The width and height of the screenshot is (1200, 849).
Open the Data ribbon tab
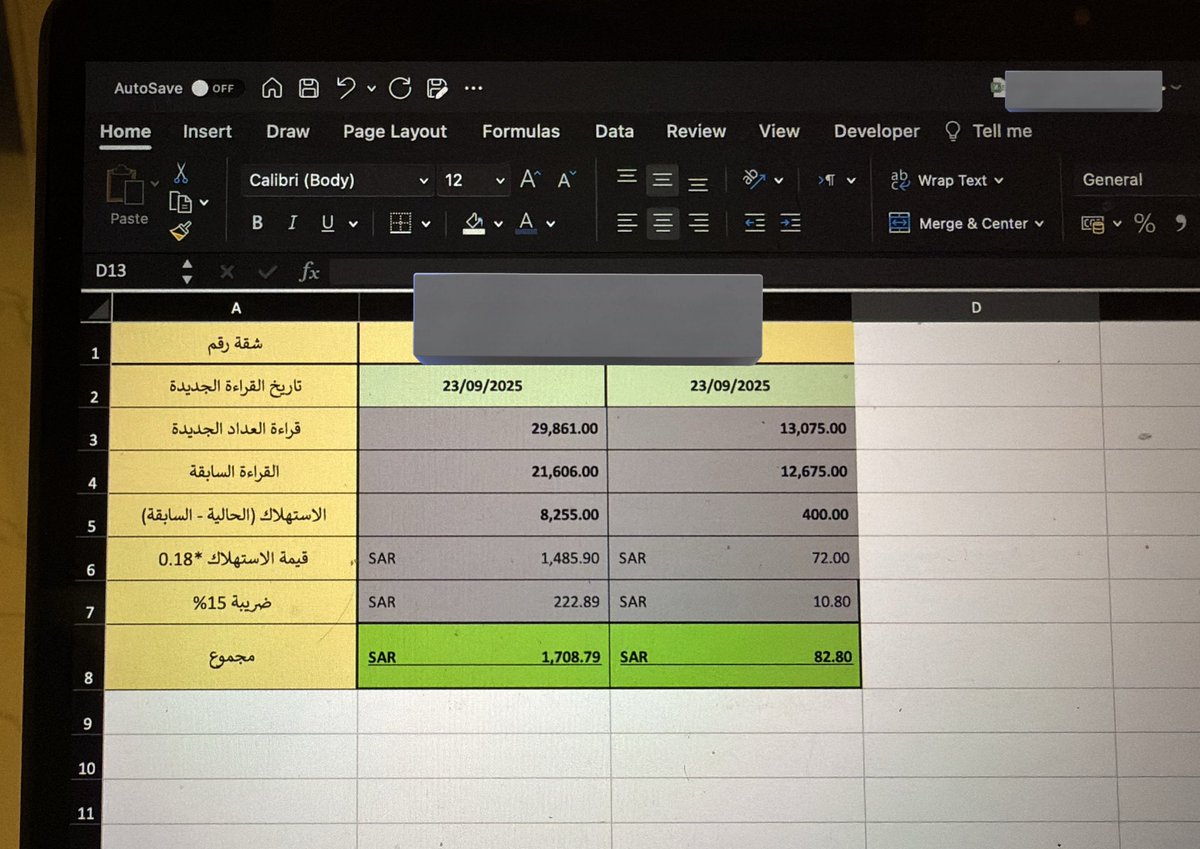(614, 132)
